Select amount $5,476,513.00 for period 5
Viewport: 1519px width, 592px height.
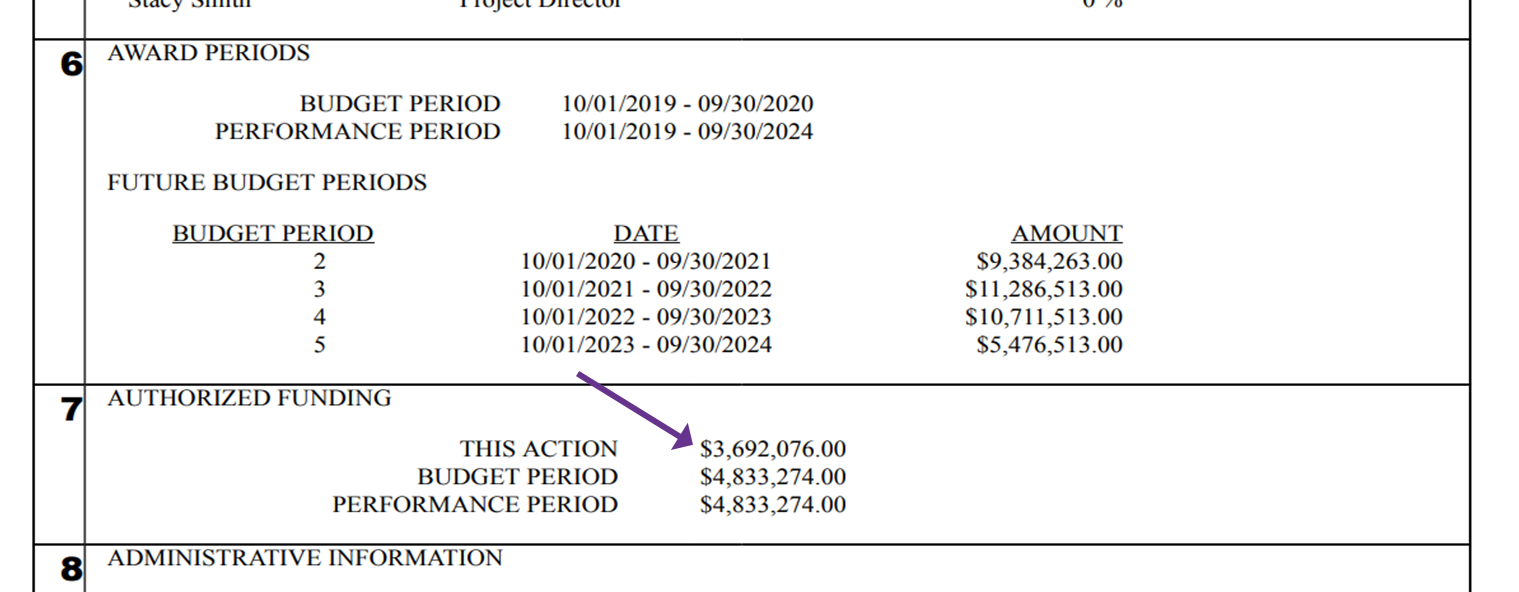[x=1049, y=346]
